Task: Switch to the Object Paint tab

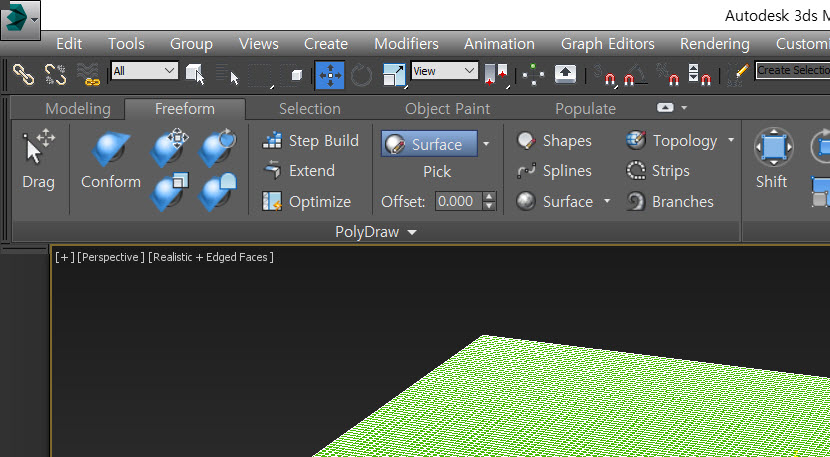Action: [447, 109]
